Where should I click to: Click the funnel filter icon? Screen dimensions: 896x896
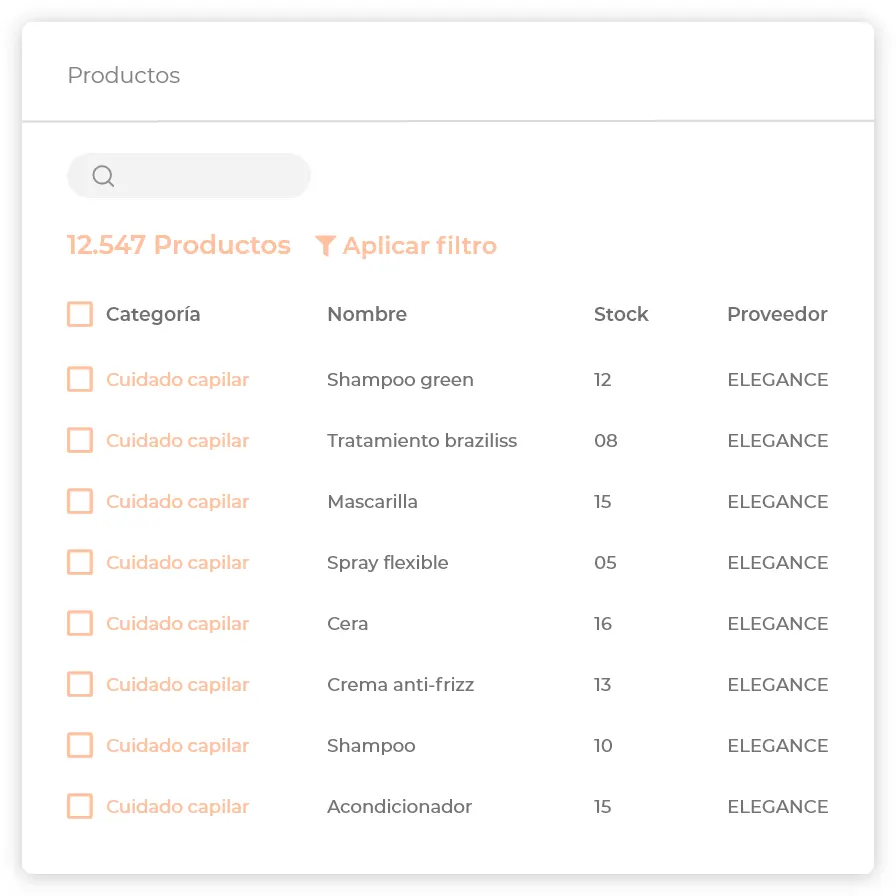(325, 246)
